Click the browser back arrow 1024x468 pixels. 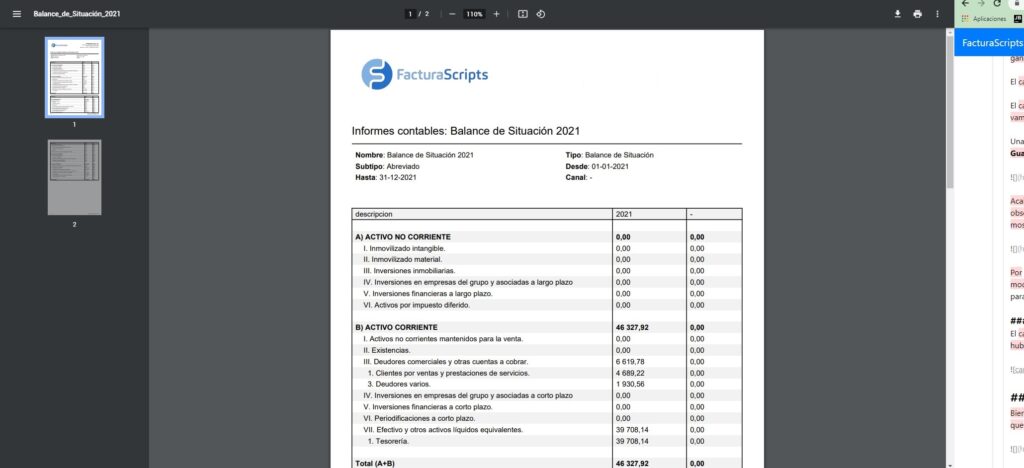[x=965, y=4]
